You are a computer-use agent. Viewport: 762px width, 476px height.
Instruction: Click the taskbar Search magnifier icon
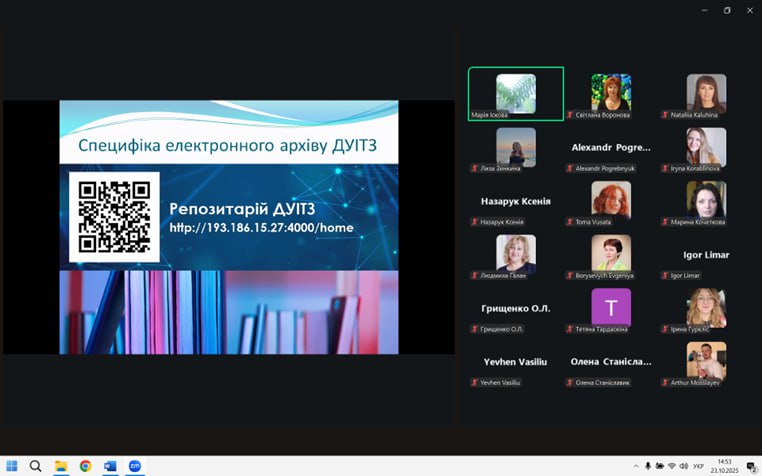(x=36, y=466)
